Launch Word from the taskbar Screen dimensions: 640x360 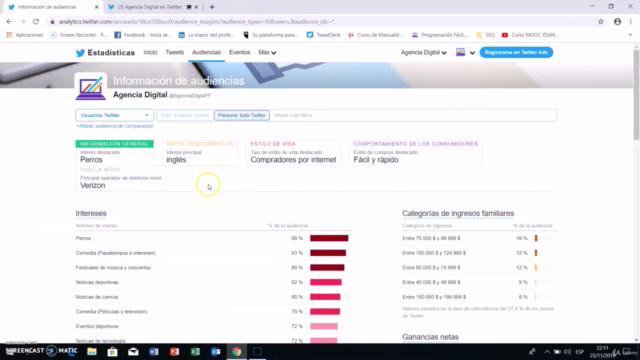point(154,351)
